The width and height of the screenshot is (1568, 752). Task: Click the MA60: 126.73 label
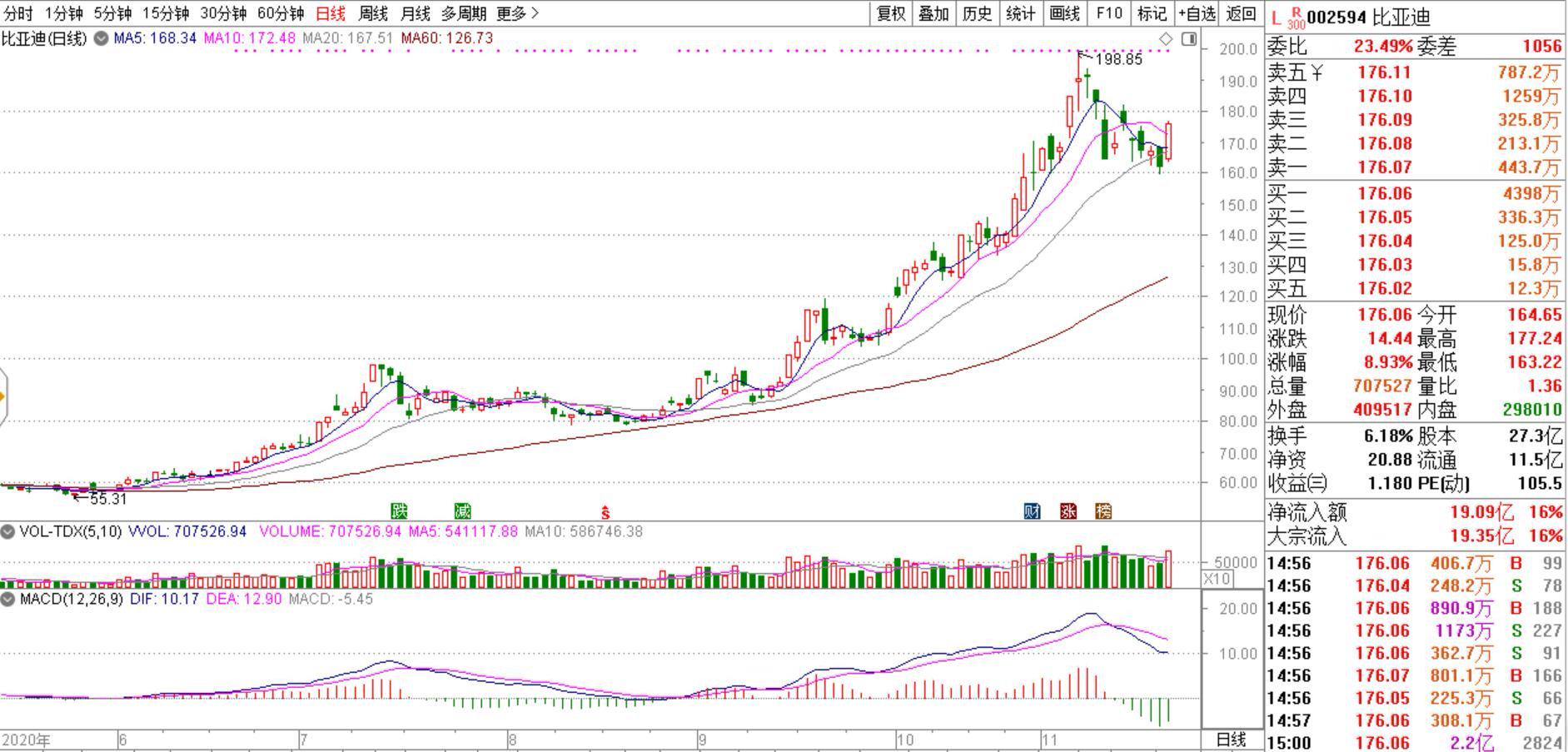[447, 38]
